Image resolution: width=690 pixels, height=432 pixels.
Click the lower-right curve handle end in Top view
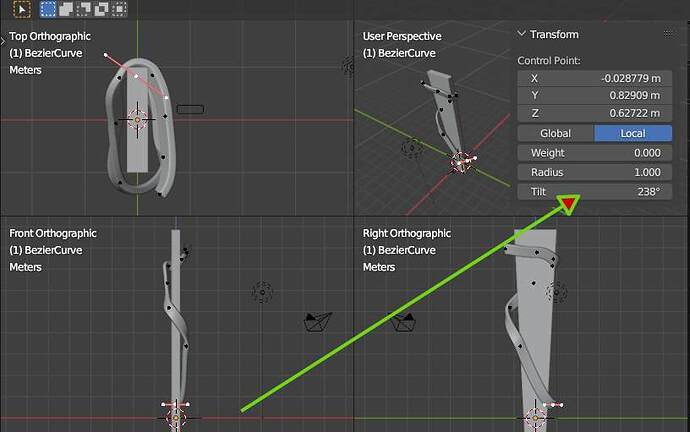coord(166,97)
